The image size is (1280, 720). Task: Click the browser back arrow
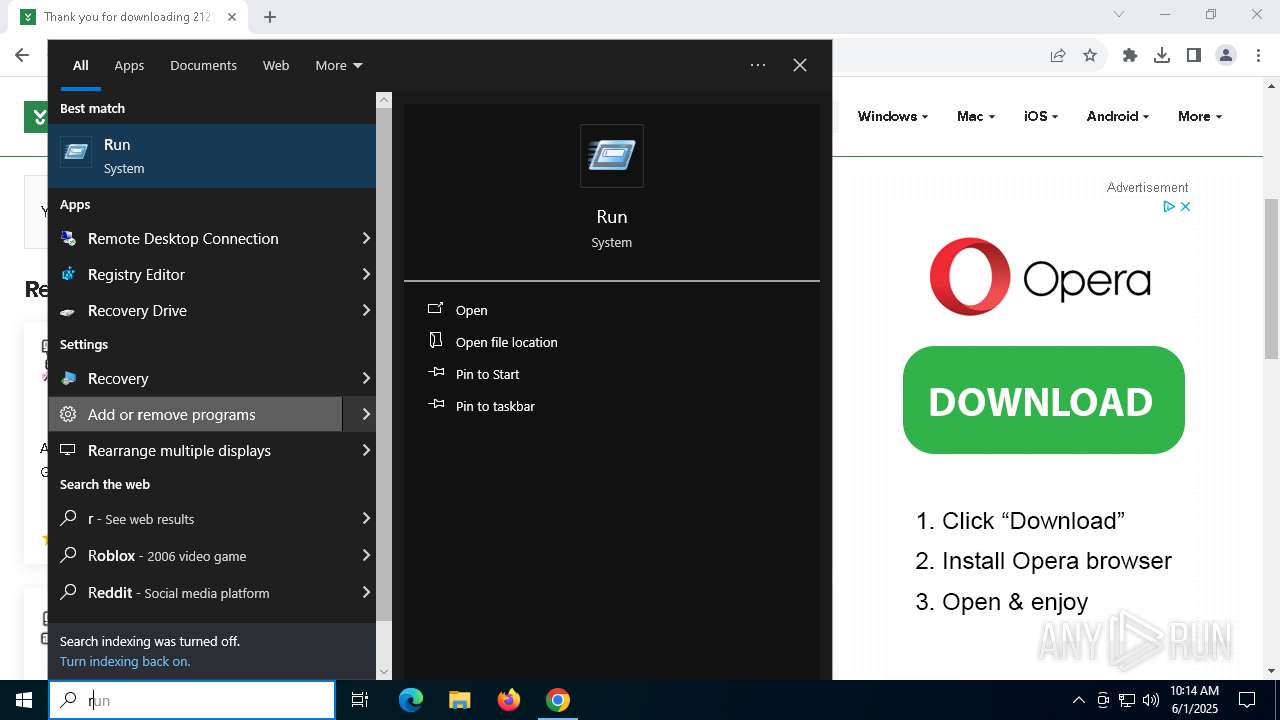pos(22,55)
